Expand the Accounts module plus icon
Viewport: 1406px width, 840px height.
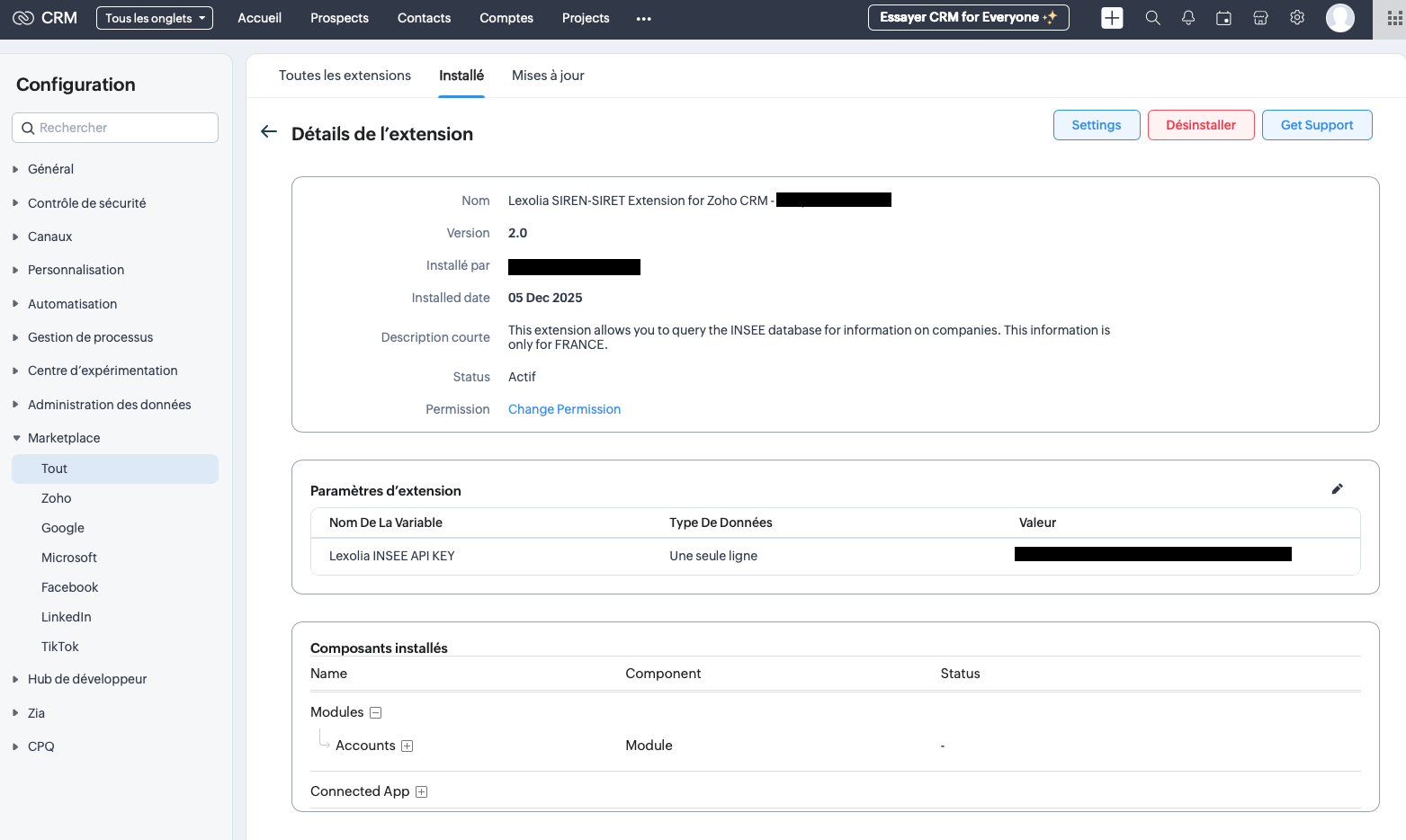407,746
